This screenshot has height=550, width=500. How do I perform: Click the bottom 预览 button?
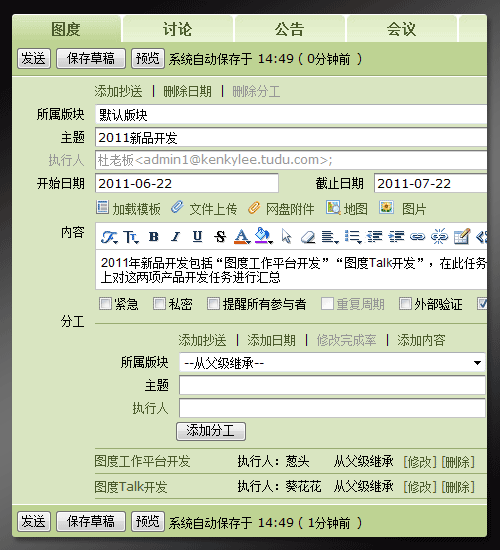148,522
